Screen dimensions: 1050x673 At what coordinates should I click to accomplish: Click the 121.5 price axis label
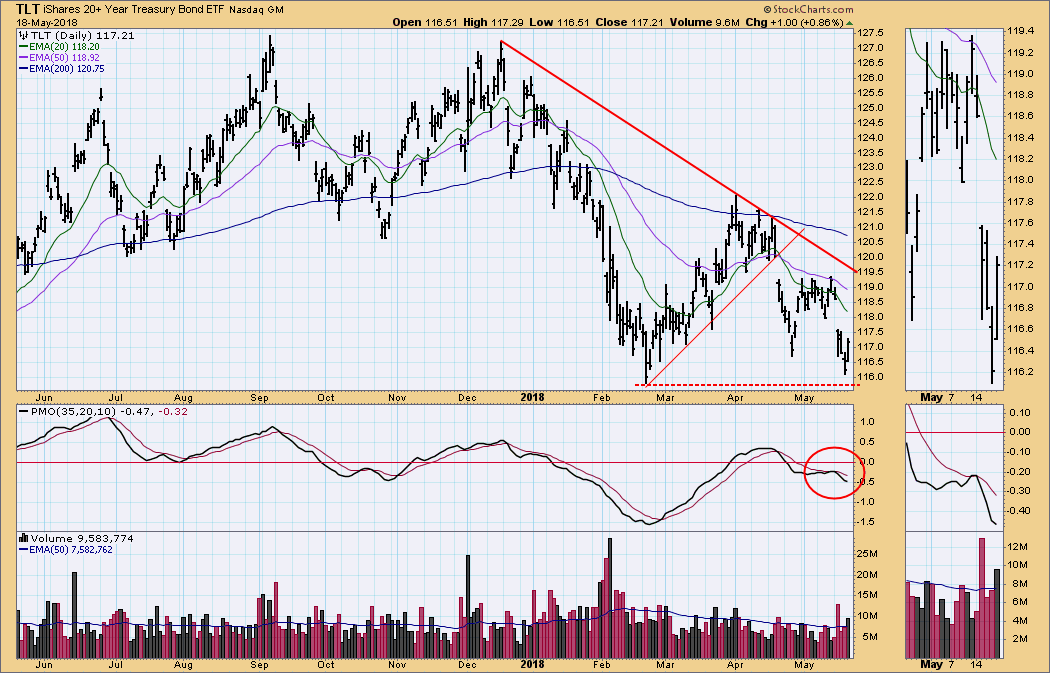(870, 212)
